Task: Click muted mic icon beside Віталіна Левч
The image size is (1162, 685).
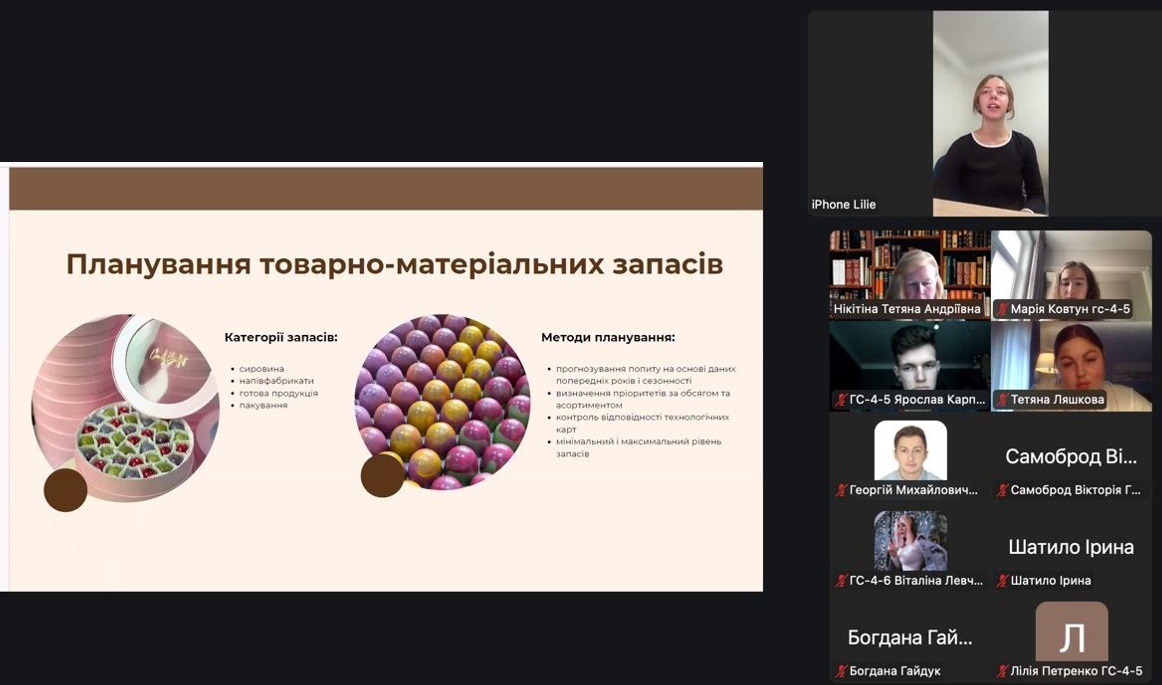Action: tap(841, 580)
